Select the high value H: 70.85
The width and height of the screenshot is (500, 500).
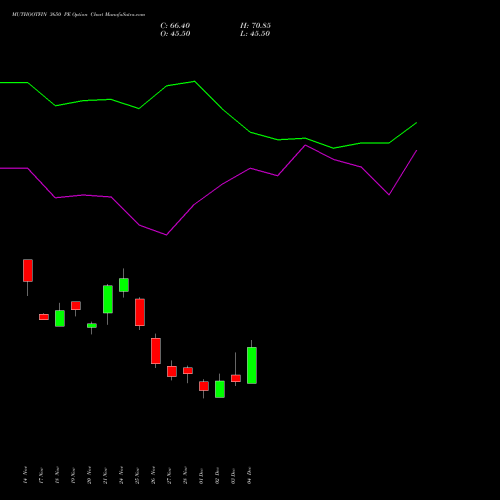[x=255, y=26]
